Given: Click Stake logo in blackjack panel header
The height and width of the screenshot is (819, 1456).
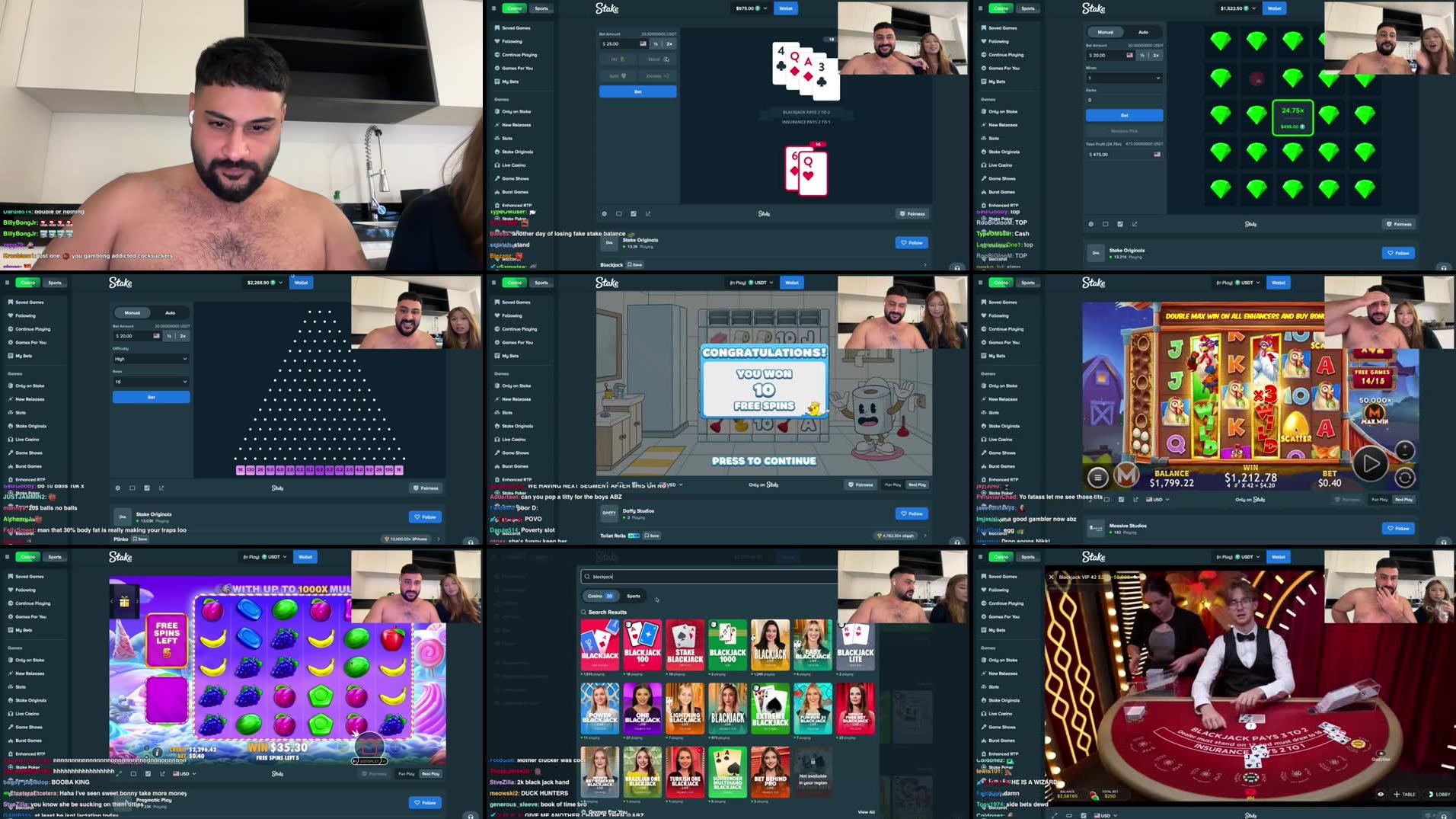Looking at the screenshot, I should click(607, 8).
